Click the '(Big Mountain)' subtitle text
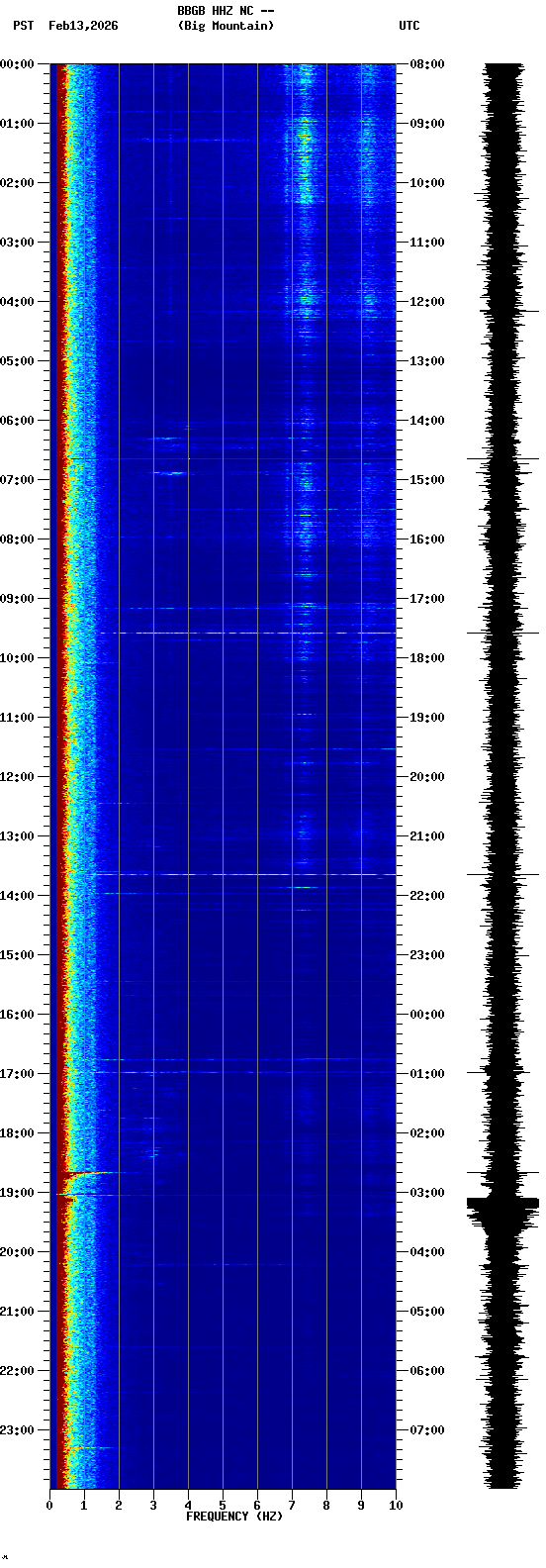Screen dimensions: 546x1568 coord(226,26)
